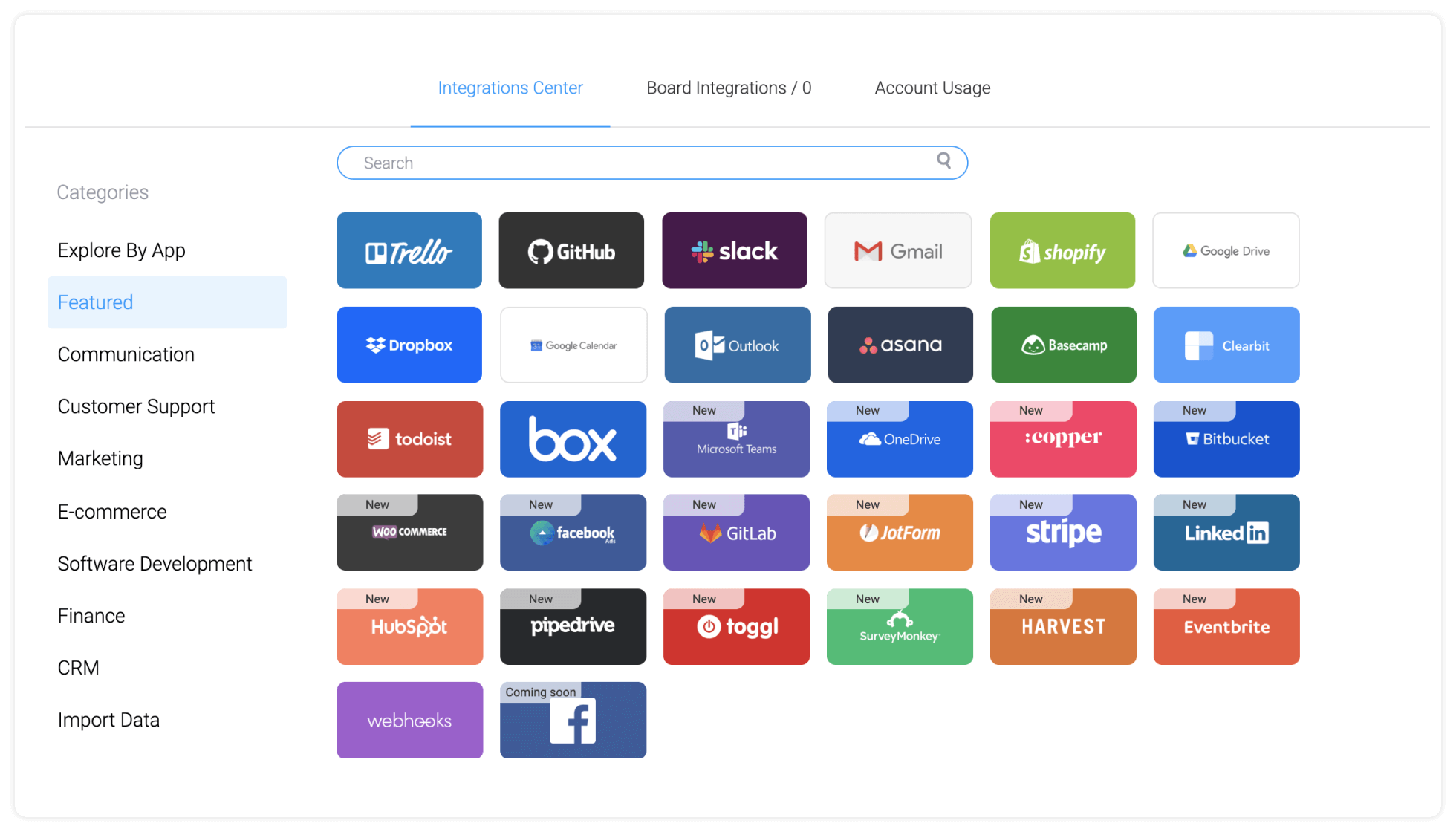The image size is (1456, 832).
Task: Switch to the Board Integrations tab
Action: (x=729, y=87)
